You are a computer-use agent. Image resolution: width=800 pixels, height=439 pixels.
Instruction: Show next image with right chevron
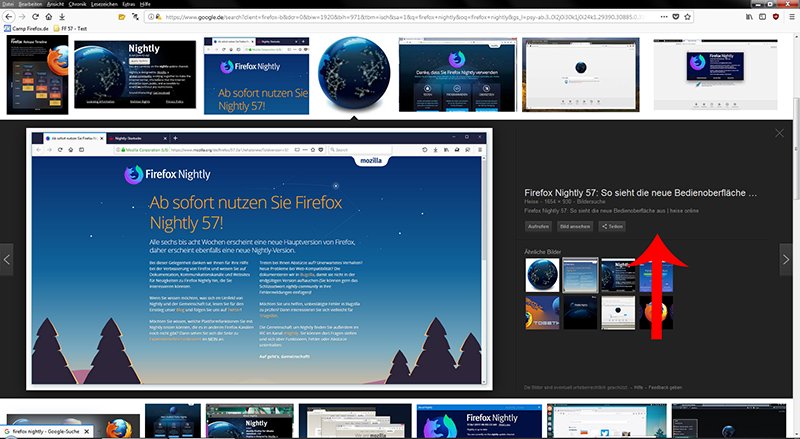785,259
